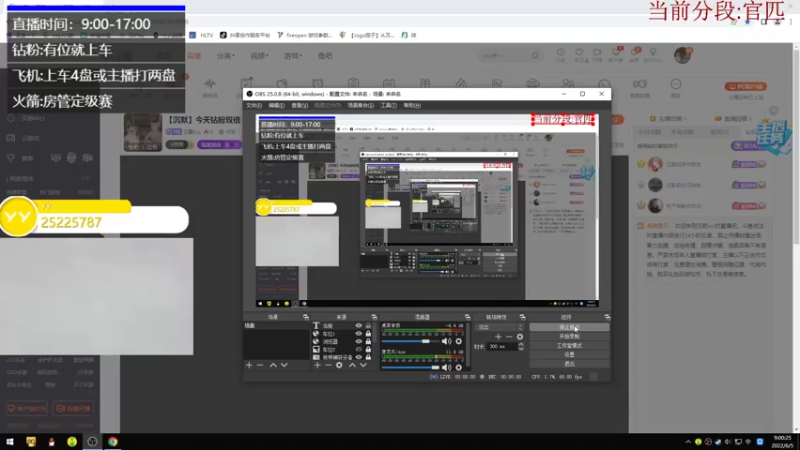Click the taskbar clock and date

tap(782, 442)
